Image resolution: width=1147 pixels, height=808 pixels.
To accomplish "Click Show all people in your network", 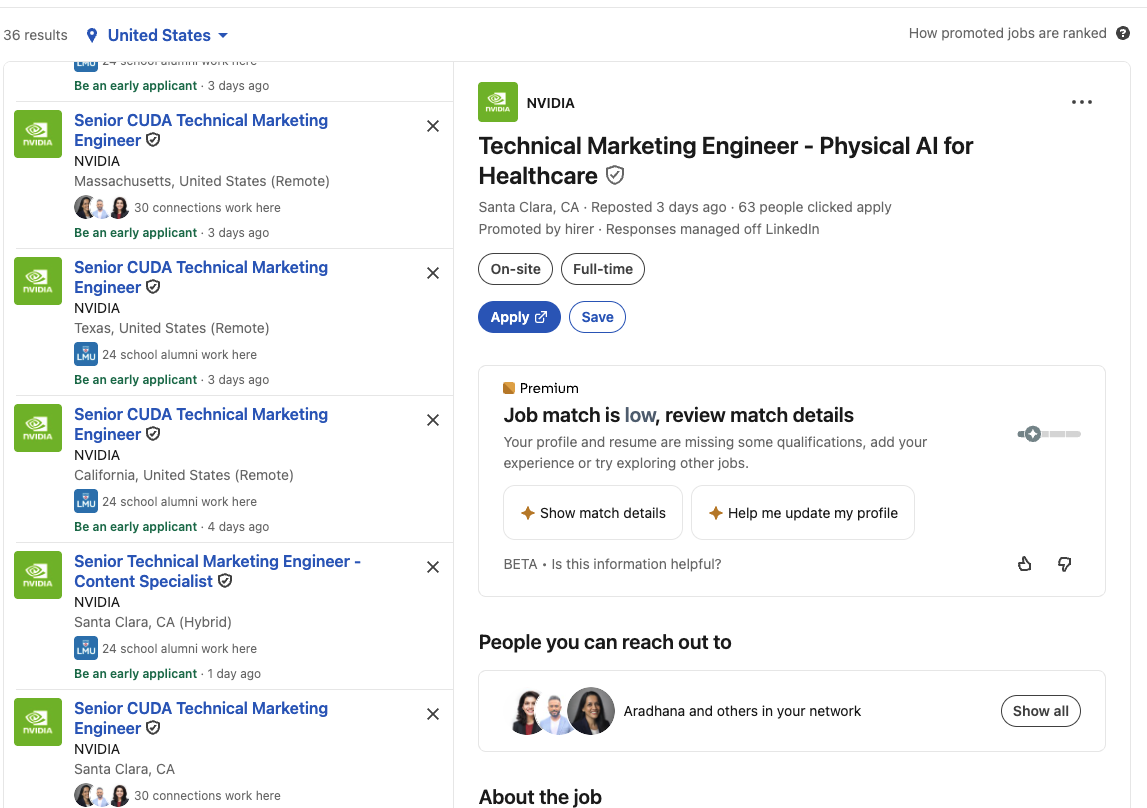I will coord(1040,711).
